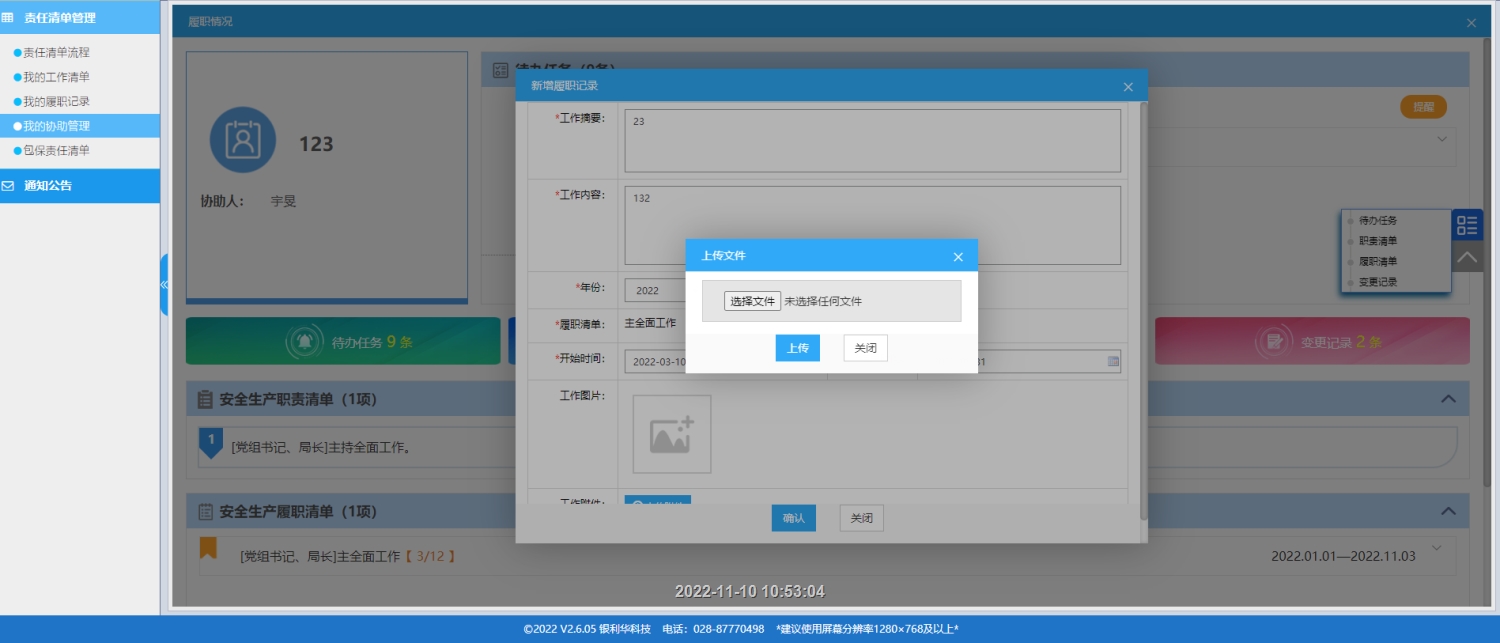Click the 工作摘要 text area
The width and height of the screenshot is (1500, 643).
pyautogui.click(x=872, y=141)
